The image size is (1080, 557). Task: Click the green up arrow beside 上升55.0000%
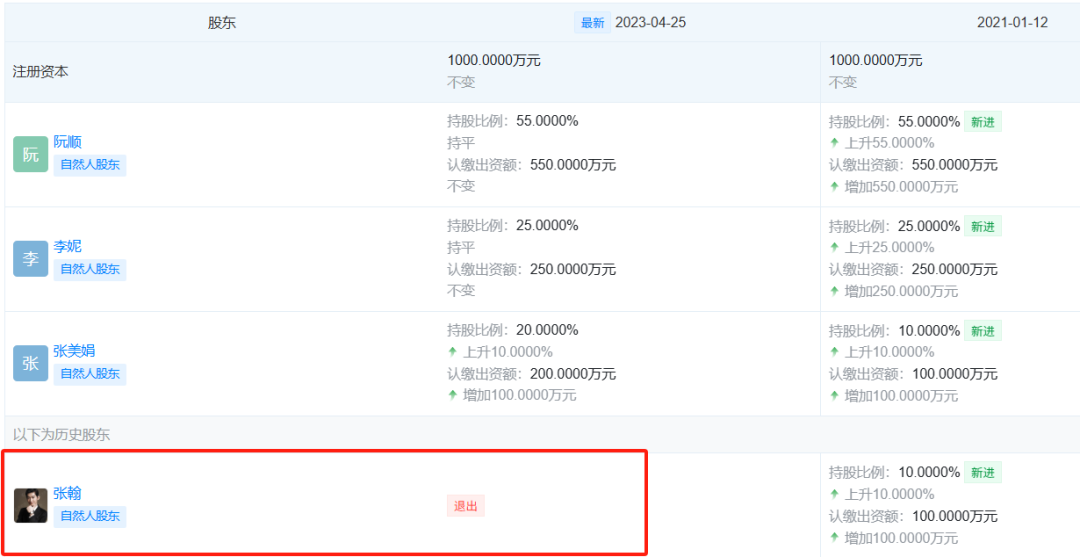[835, 143]
